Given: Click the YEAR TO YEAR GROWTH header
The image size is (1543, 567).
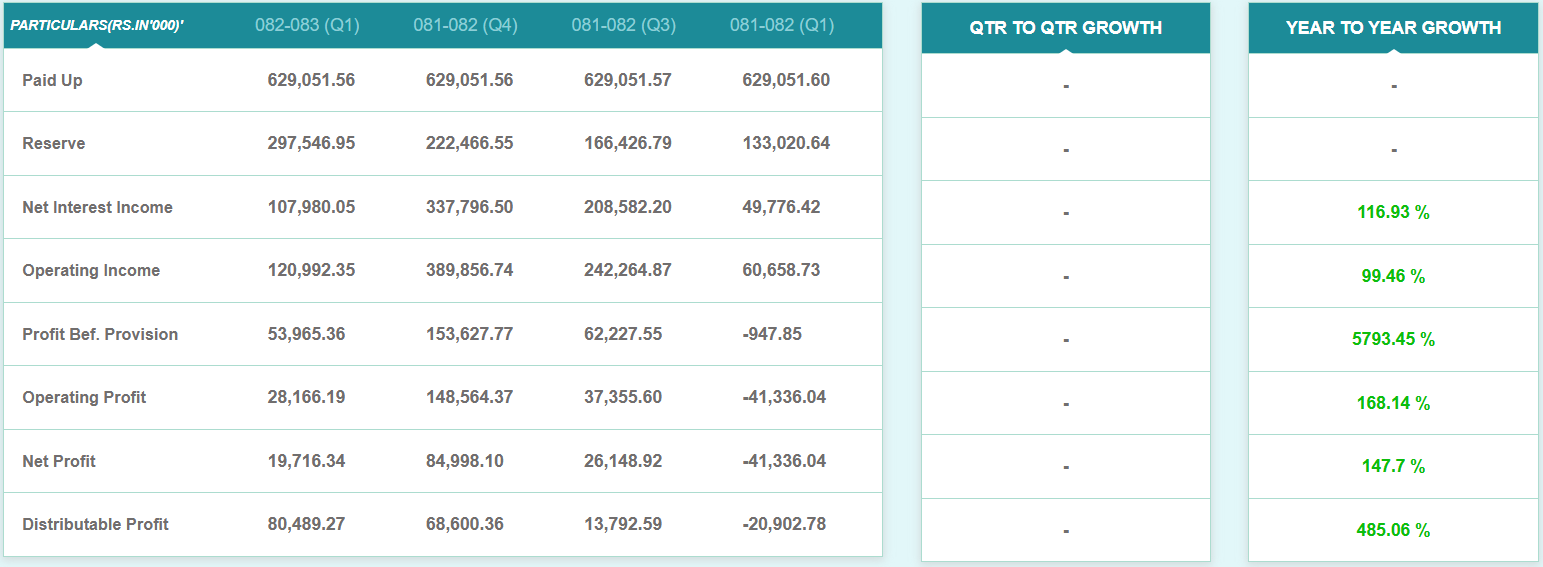Looking at the screenshot, I should tap(1393, 28).
